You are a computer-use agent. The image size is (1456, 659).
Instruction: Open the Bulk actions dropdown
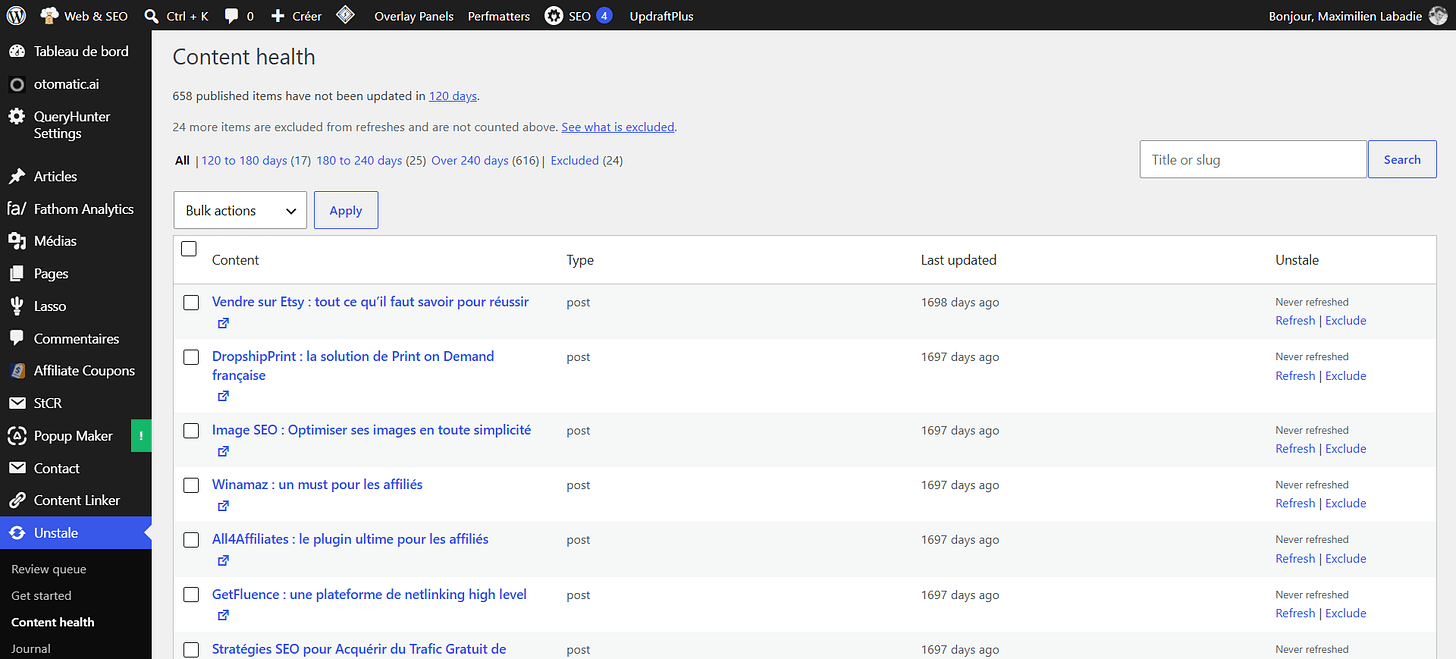coord(240,210)
